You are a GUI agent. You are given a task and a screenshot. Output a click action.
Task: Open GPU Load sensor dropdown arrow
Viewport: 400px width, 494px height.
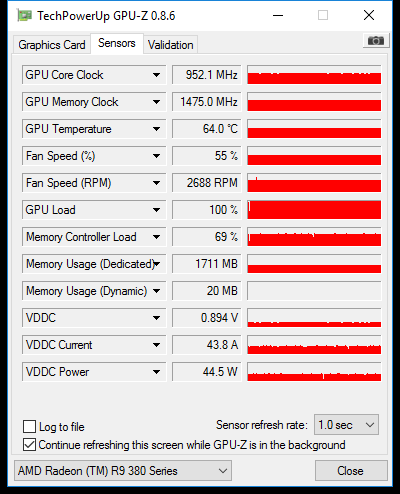click(156, 210)
